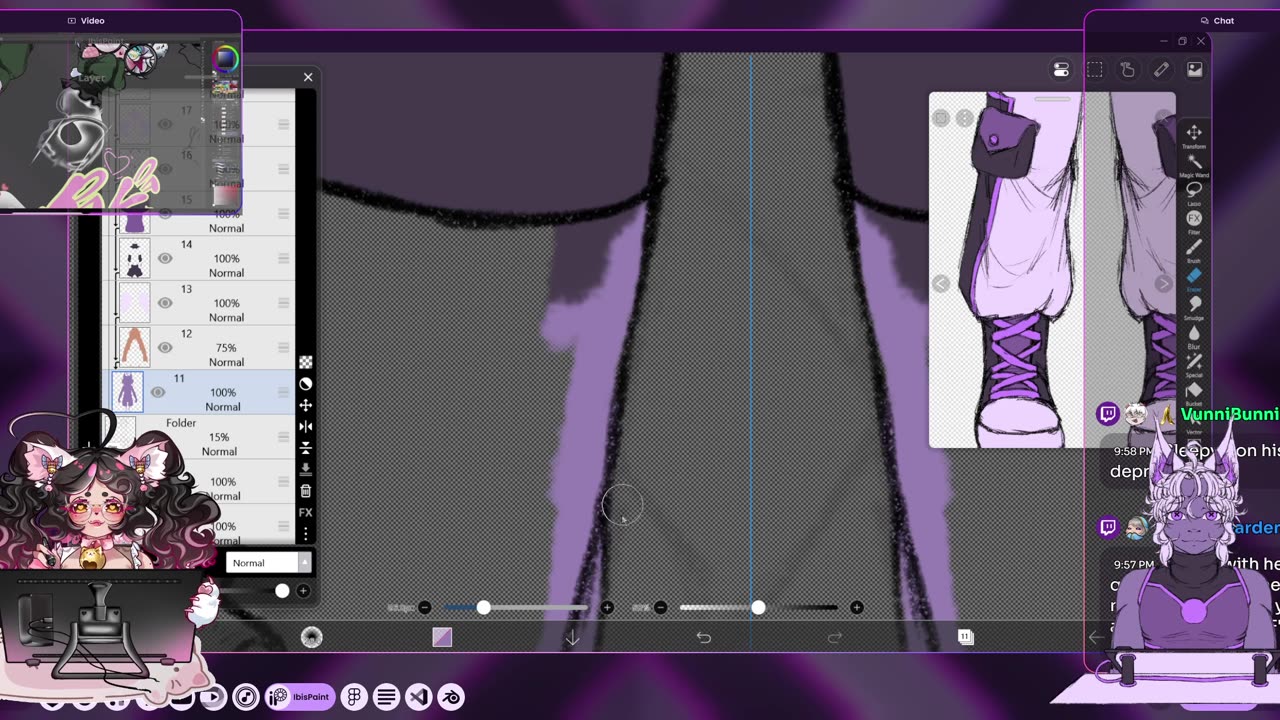Toggle visibility of layer 12
Image resolution: width=1280 pixels, height=720 pixels.
coord(165,347)
